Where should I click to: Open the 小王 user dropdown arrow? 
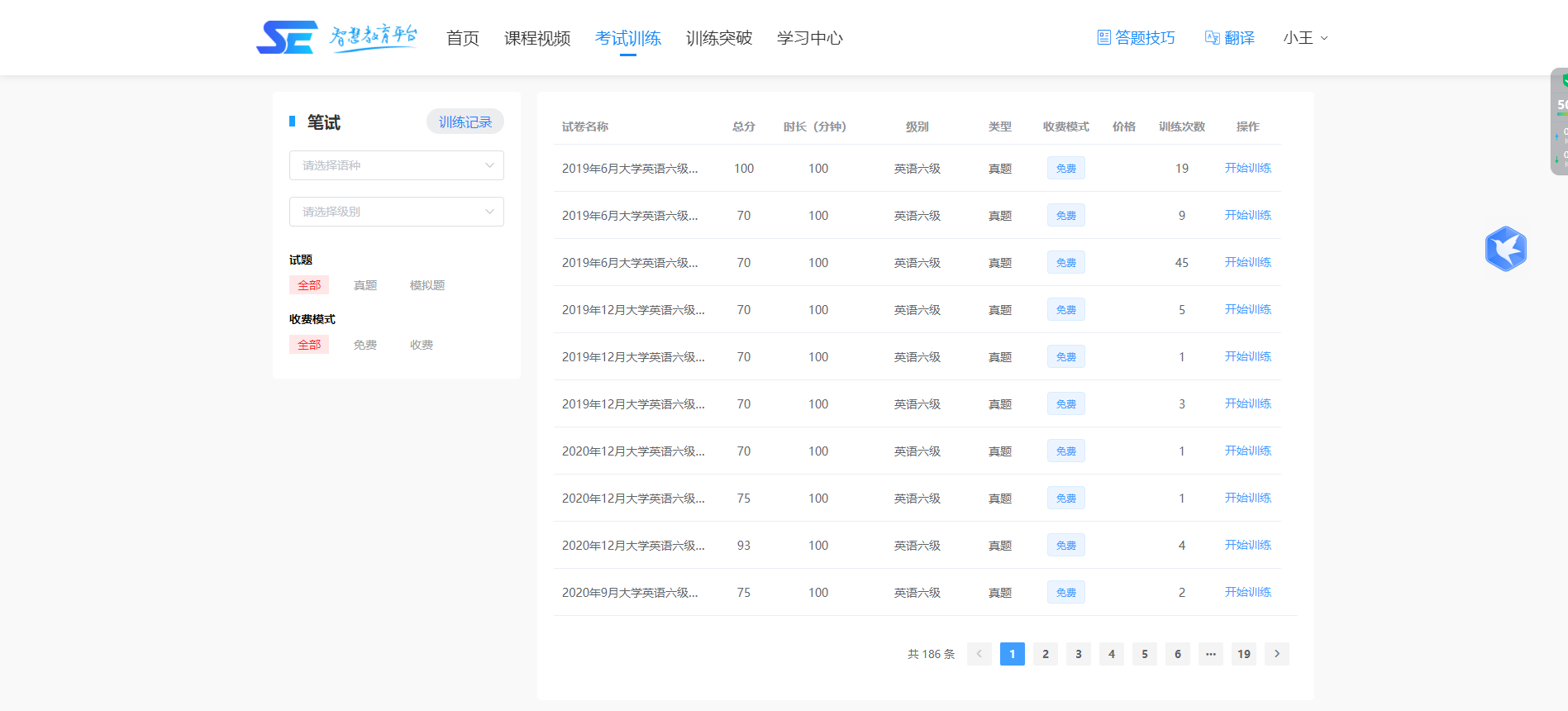[x=1324, y=38]
